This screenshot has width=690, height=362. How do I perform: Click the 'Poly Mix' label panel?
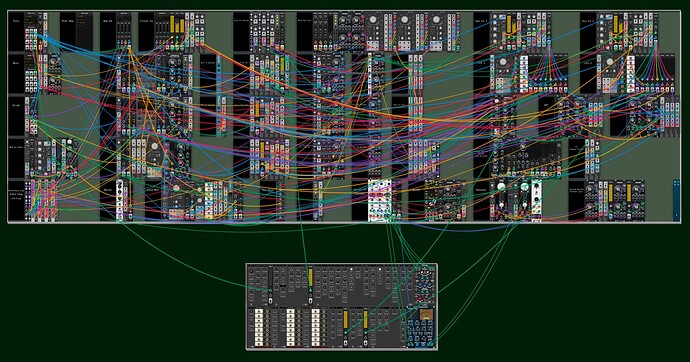(x=153, y=201)
